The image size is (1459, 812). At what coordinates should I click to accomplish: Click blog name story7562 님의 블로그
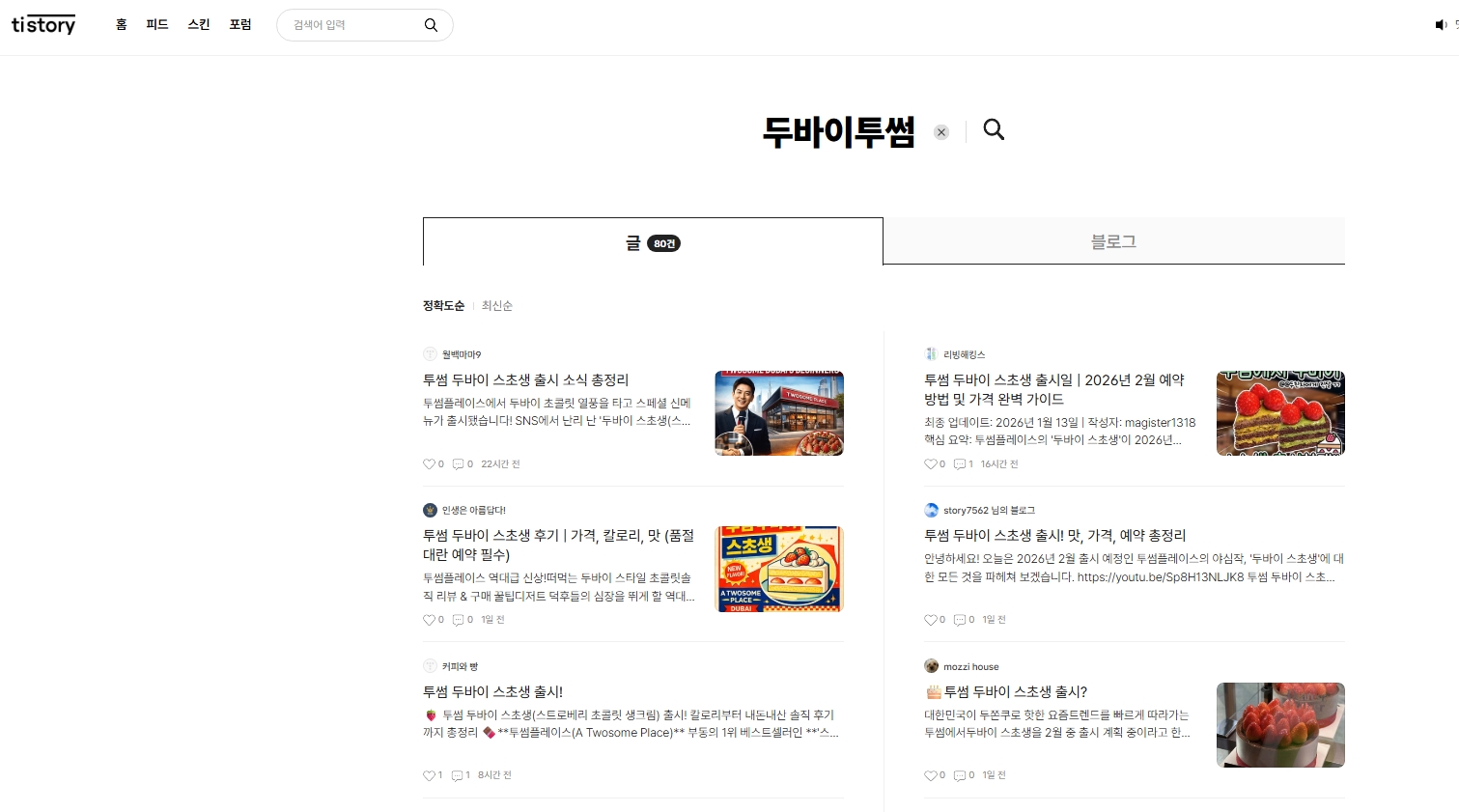pos(990,511)
